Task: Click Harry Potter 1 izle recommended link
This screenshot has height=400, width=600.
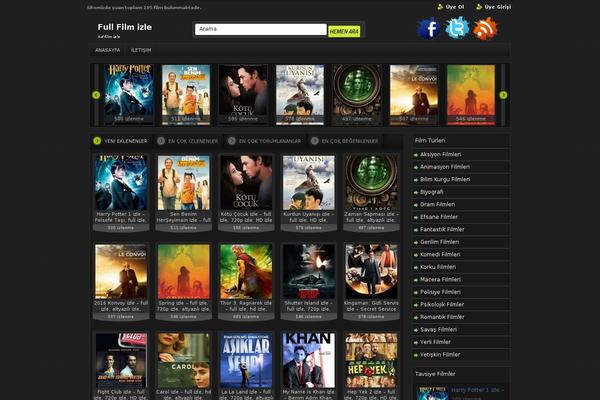Action: (477, 390)
